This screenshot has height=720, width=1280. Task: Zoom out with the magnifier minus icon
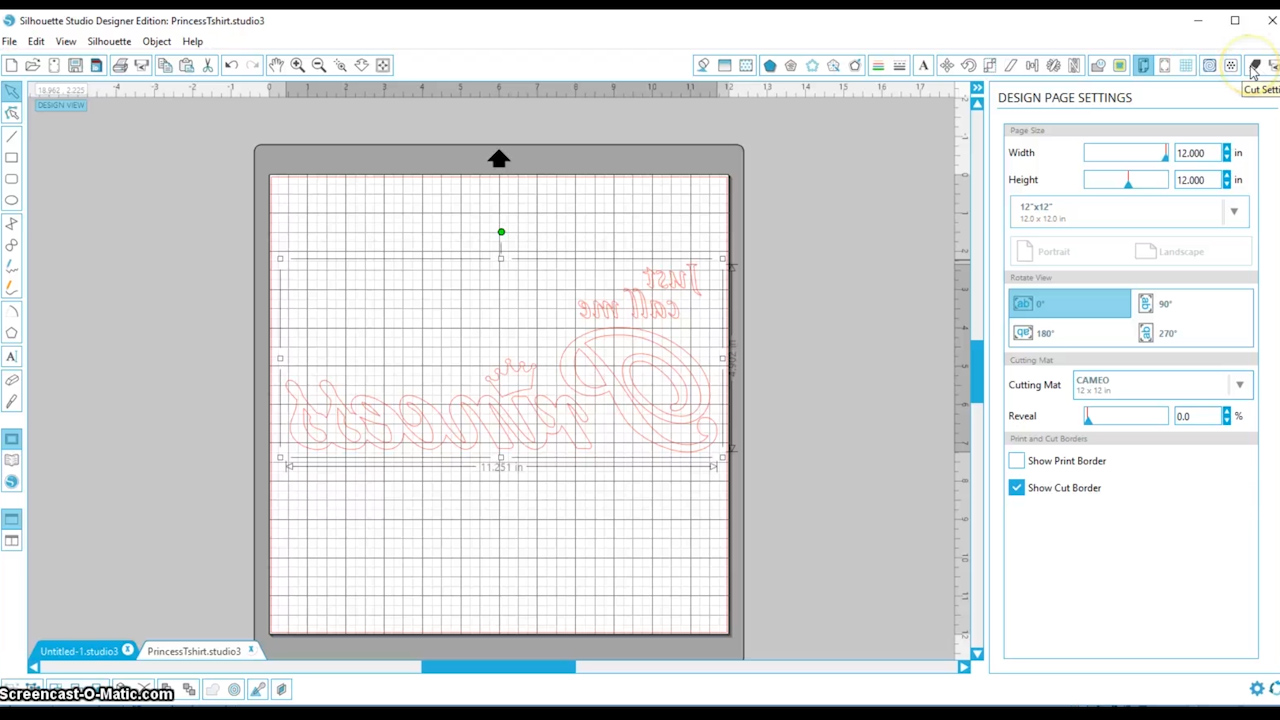point(319,65)
